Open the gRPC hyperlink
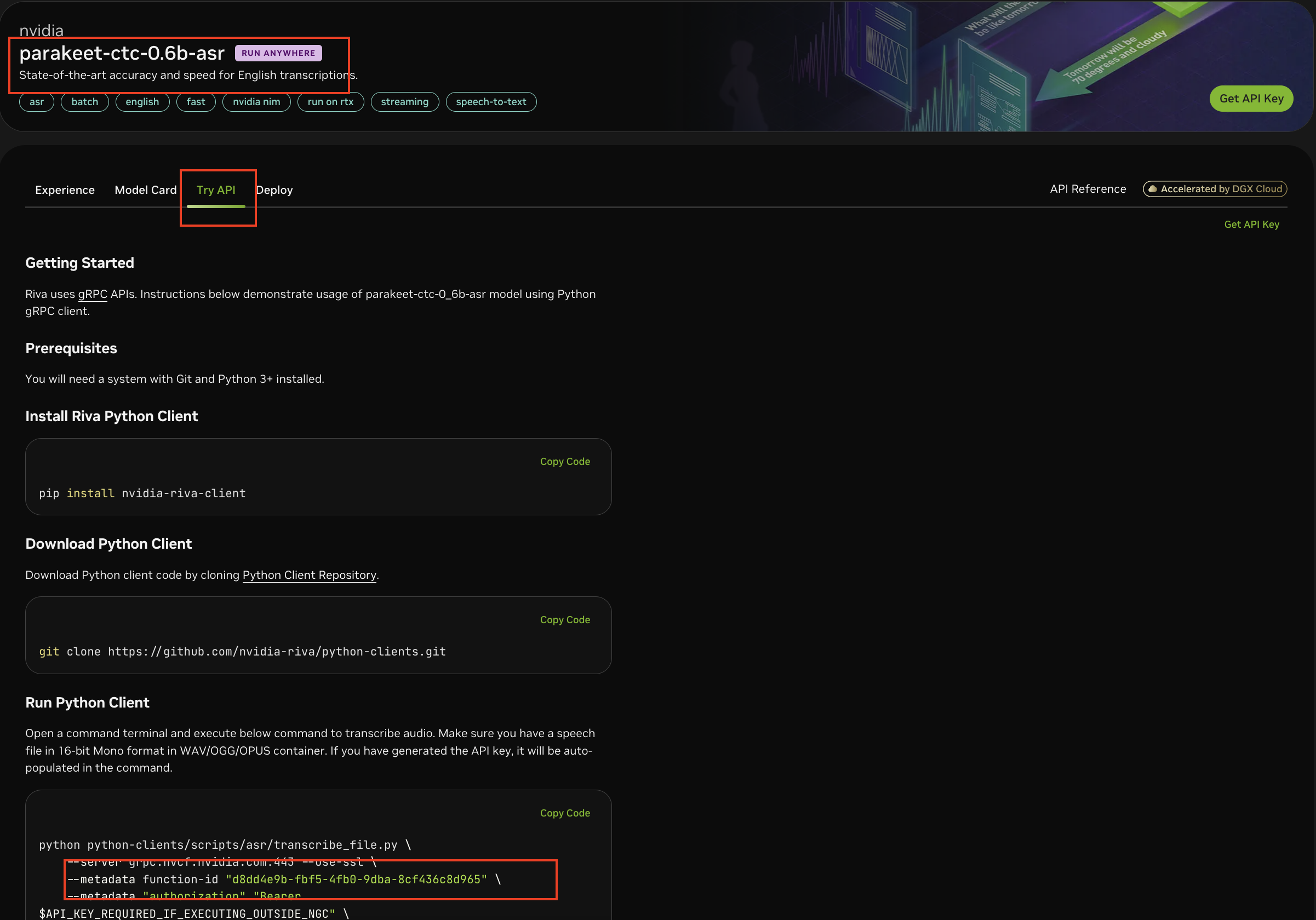Viewport: 1316px width, 920px height. (92, 294)
